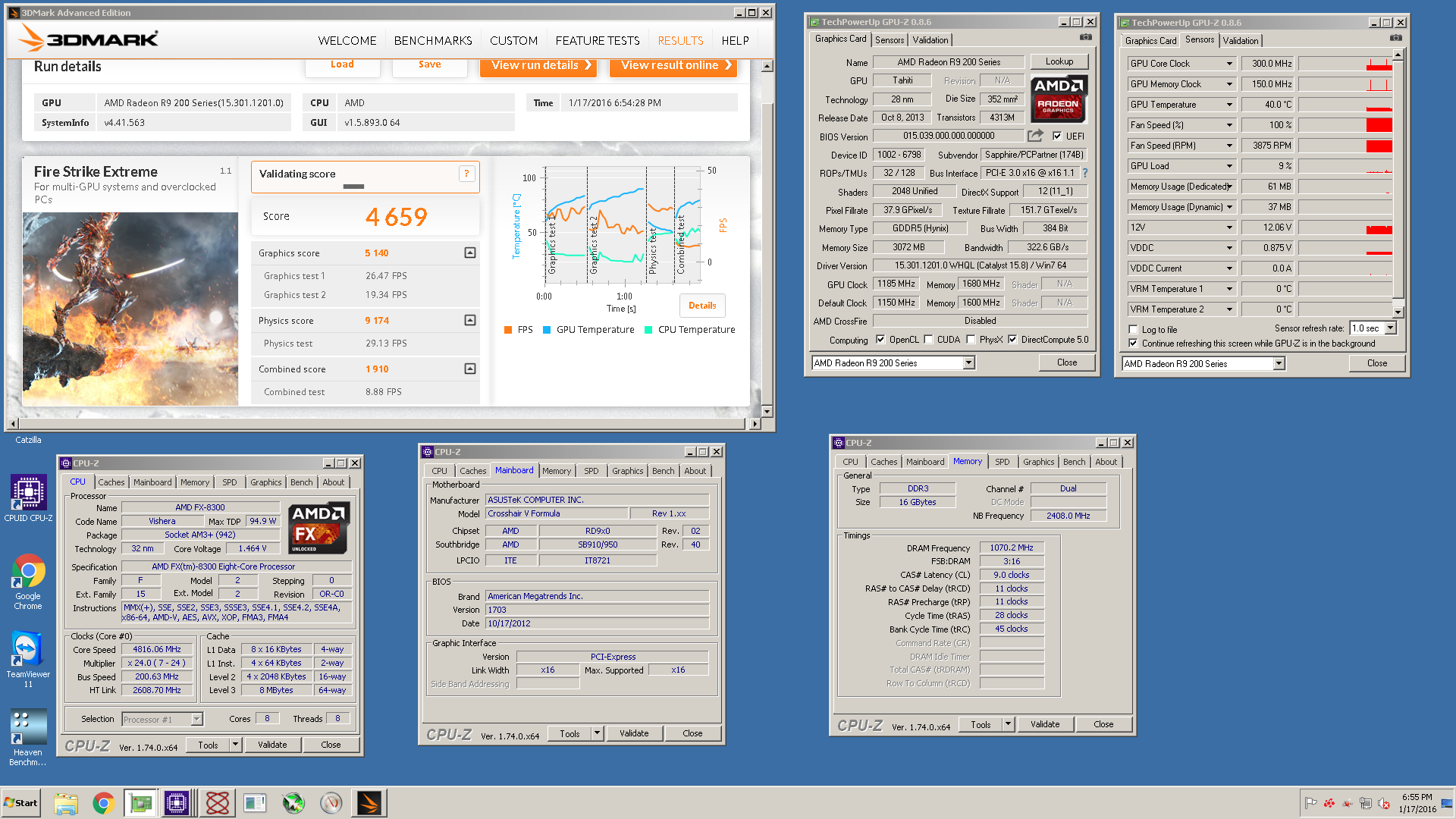Open the BENCHMARKS tab in 3DMark

(433, 41)
